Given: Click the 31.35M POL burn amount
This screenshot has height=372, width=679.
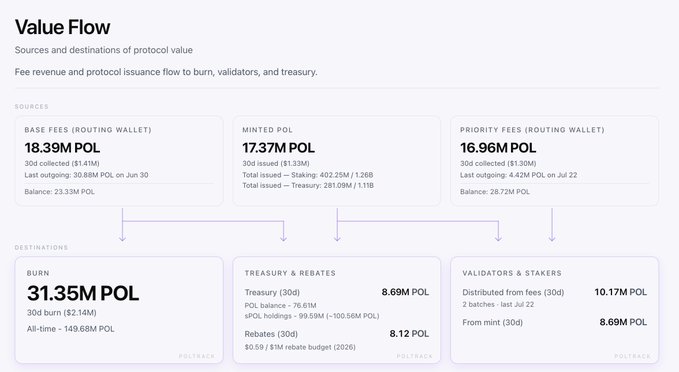Looking at the screenshot, I should pyautogui.click(x=83, y=293).
